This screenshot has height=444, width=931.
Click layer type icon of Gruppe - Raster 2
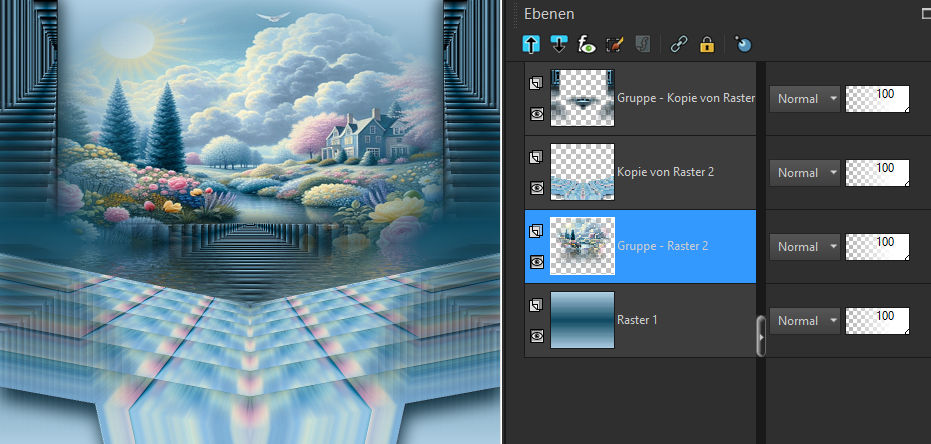(536, 231)
